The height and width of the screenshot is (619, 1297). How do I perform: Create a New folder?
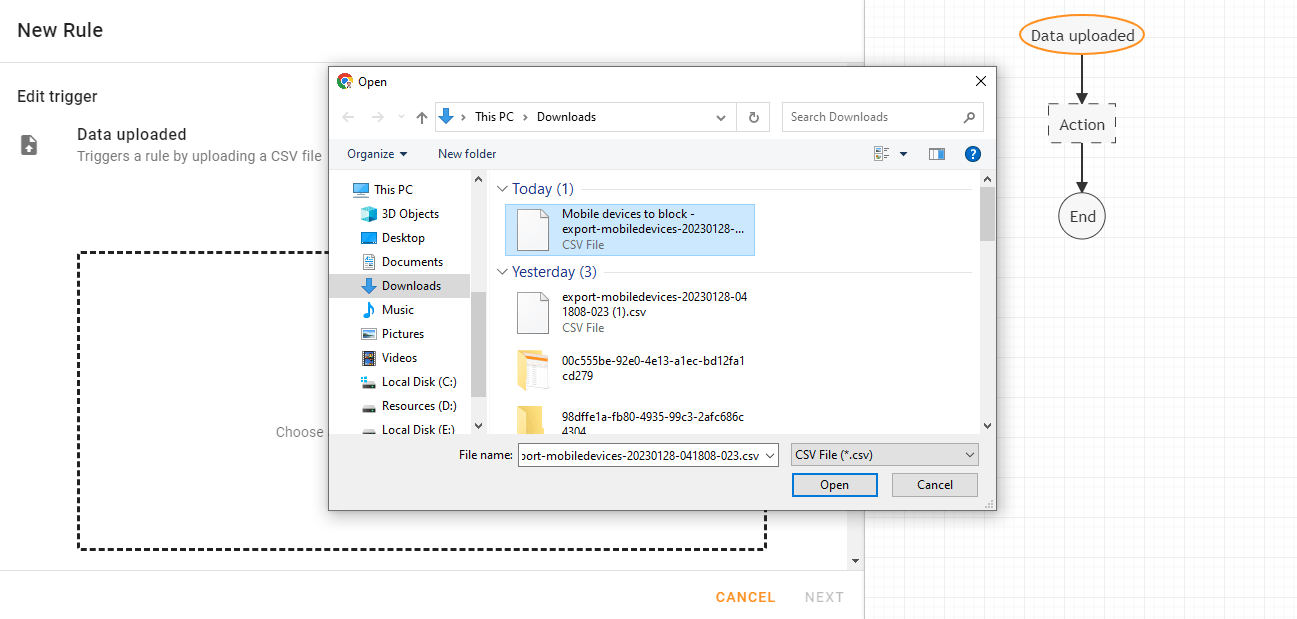(466, 153)
